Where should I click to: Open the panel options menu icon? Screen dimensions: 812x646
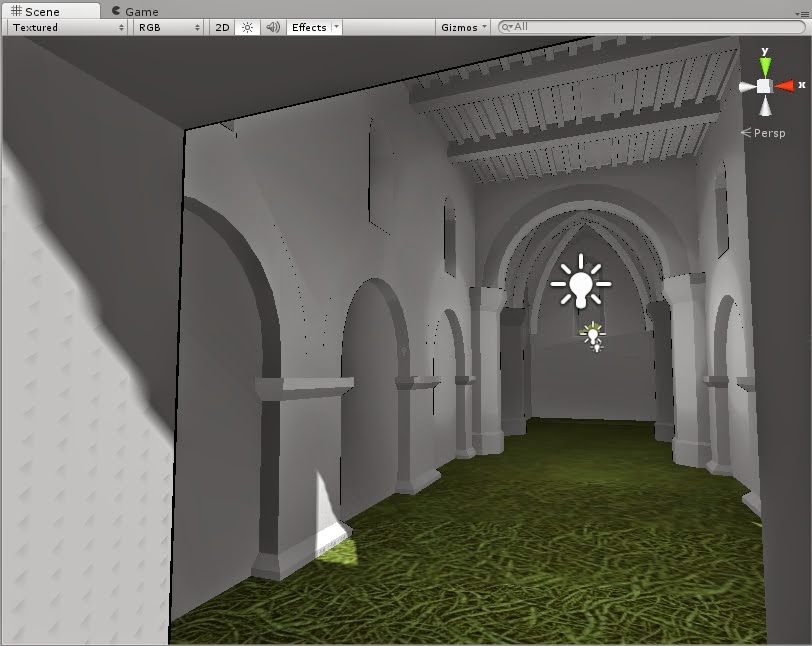point(802,14)
